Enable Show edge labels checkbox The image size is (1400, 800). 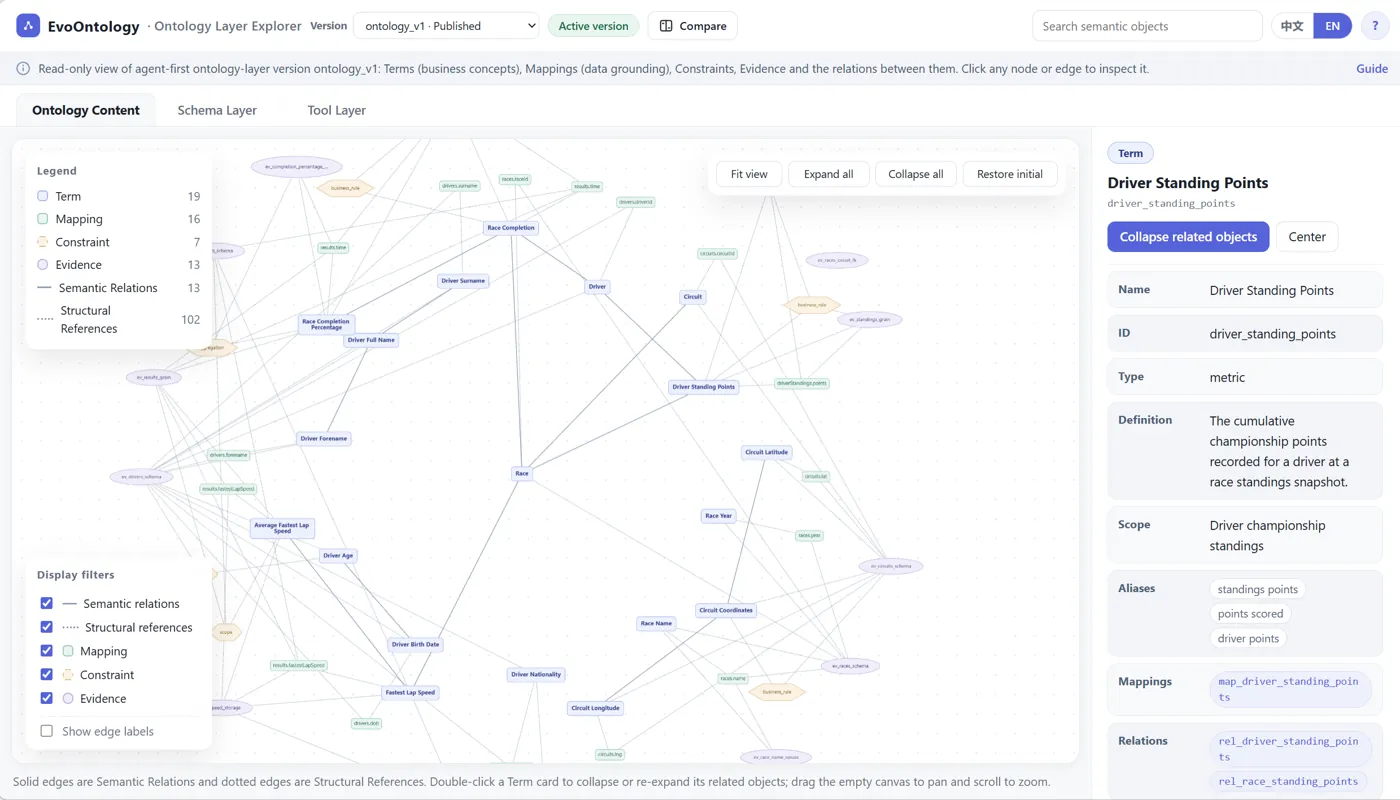click(46, 731)
